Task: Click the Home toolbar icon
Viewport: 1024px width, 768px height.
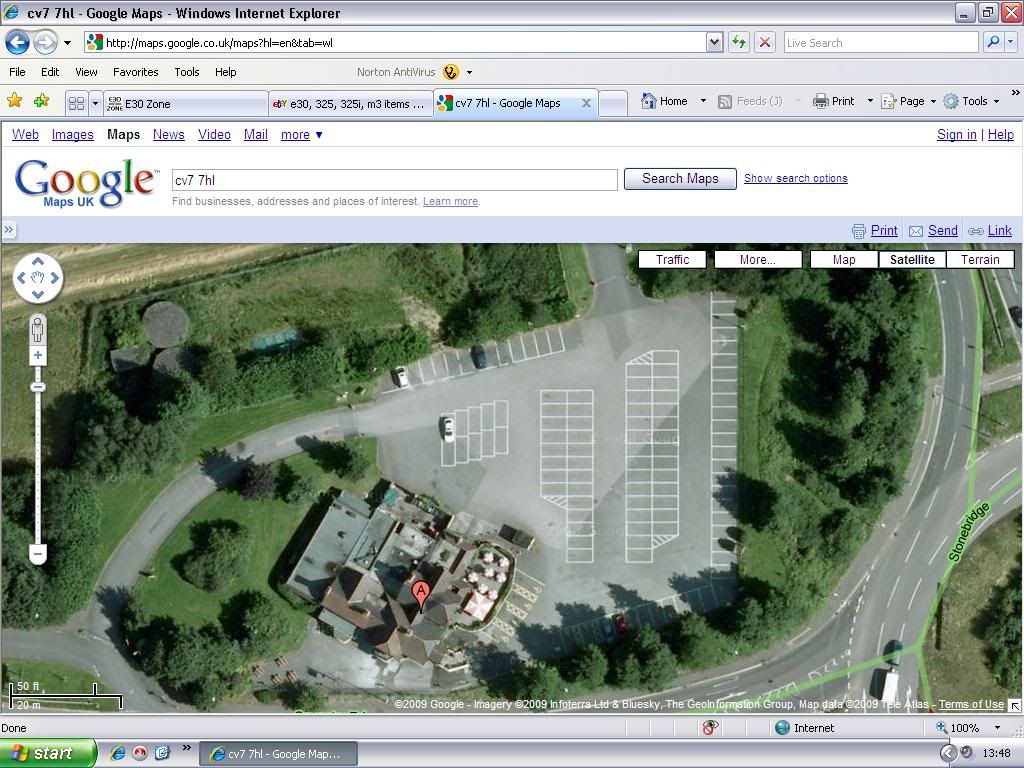Action: pyautogui.click(x=664, y=101)
